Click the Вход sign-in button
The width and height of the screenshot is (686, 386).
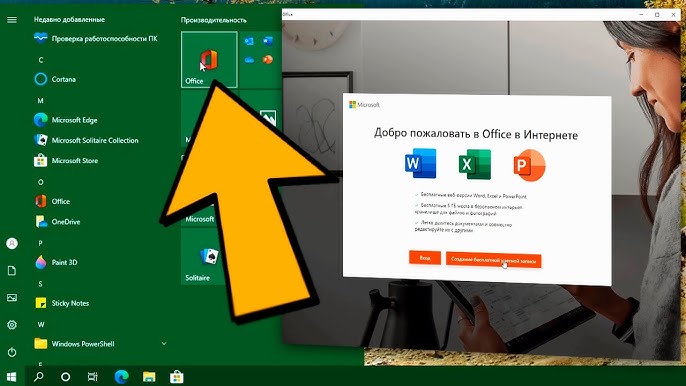(425, 258)
